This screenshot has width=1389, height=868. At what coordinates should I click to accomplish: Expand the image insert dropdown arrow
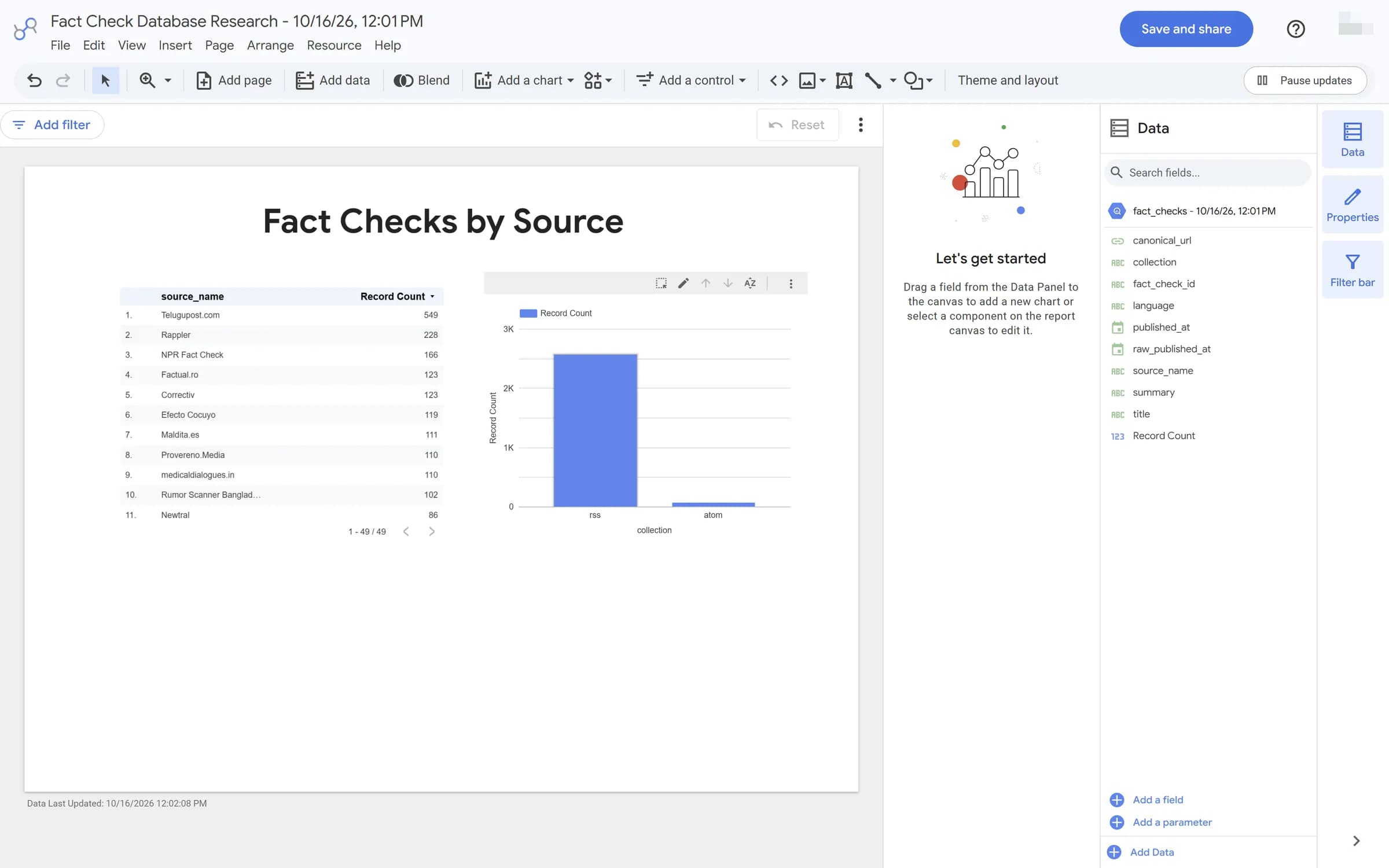822,80
